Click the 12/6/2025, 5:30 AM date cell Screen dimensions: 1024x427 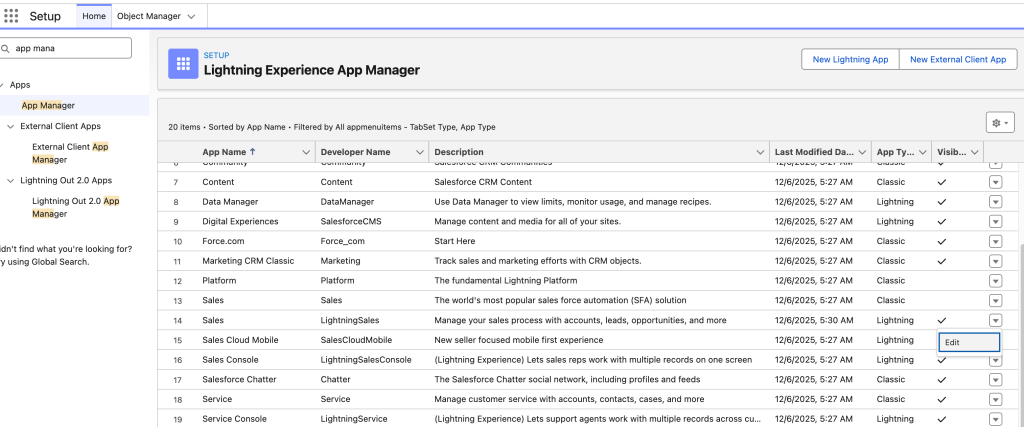[x=814, y=320]
